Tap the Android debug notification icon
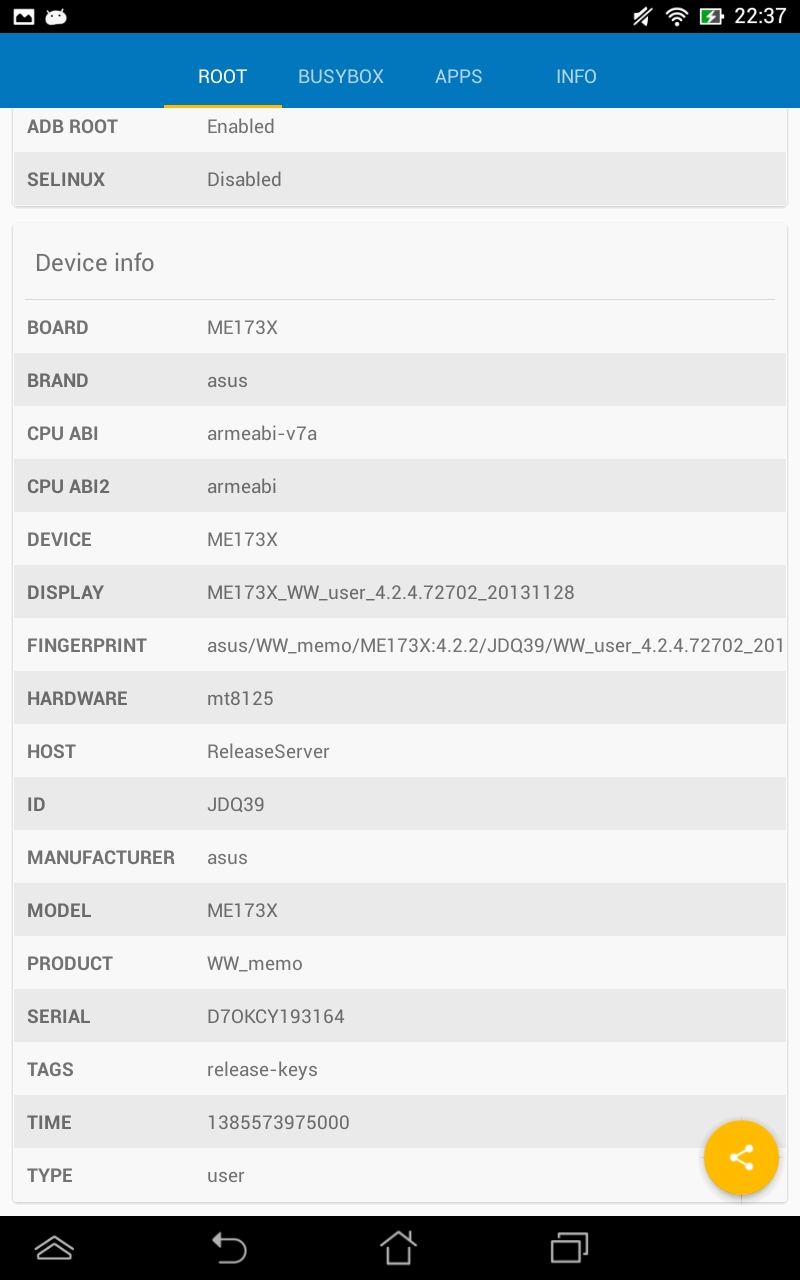 pyautogui.click(x=56, y=16)
